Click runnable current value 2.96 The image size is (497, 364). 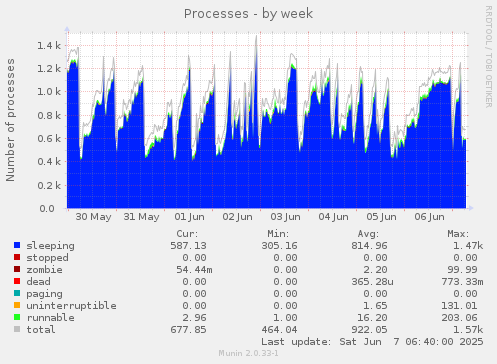(194, 318)
